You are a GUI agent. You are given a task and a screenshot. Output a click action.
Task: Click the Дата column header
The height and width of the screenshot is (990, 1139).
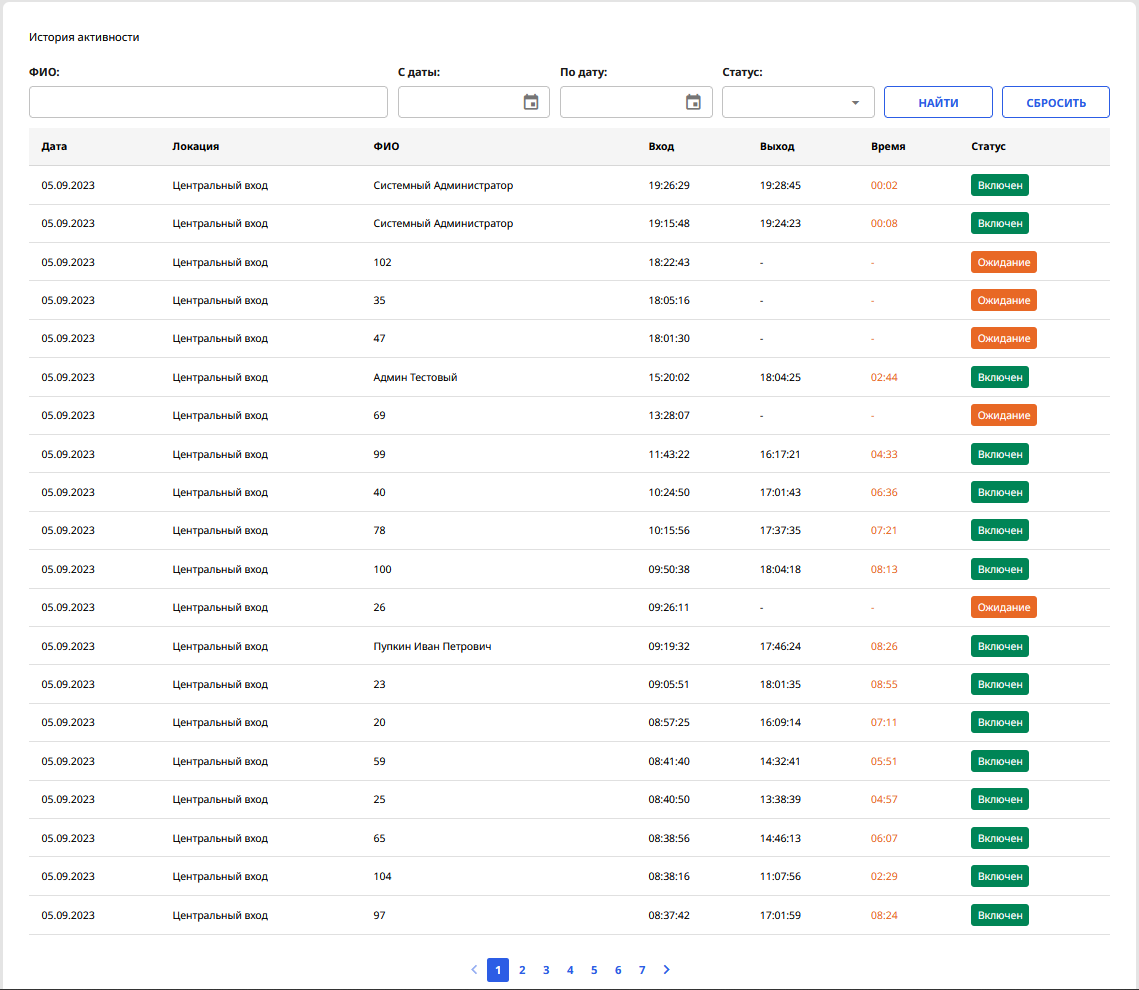[x=54, y=146]
